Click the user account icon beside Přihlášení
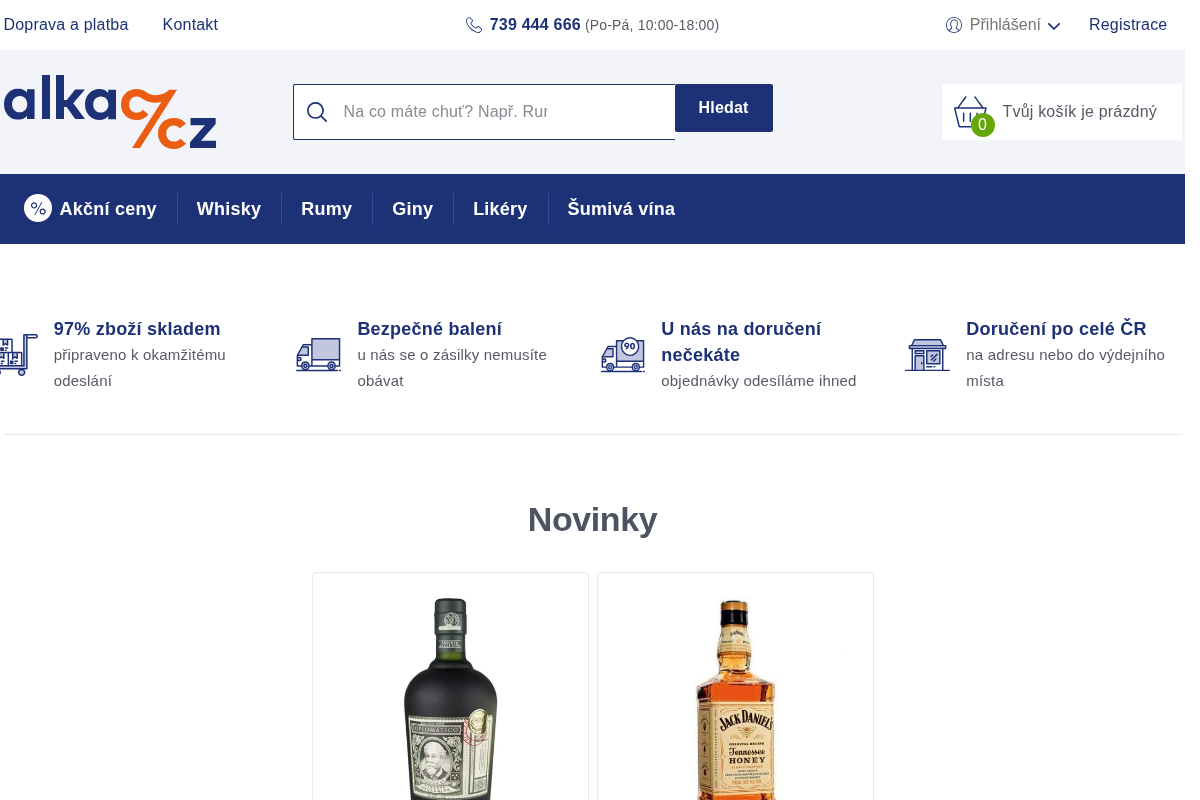The width and height of the screenshot is (1200, 800). click(954, 25)
